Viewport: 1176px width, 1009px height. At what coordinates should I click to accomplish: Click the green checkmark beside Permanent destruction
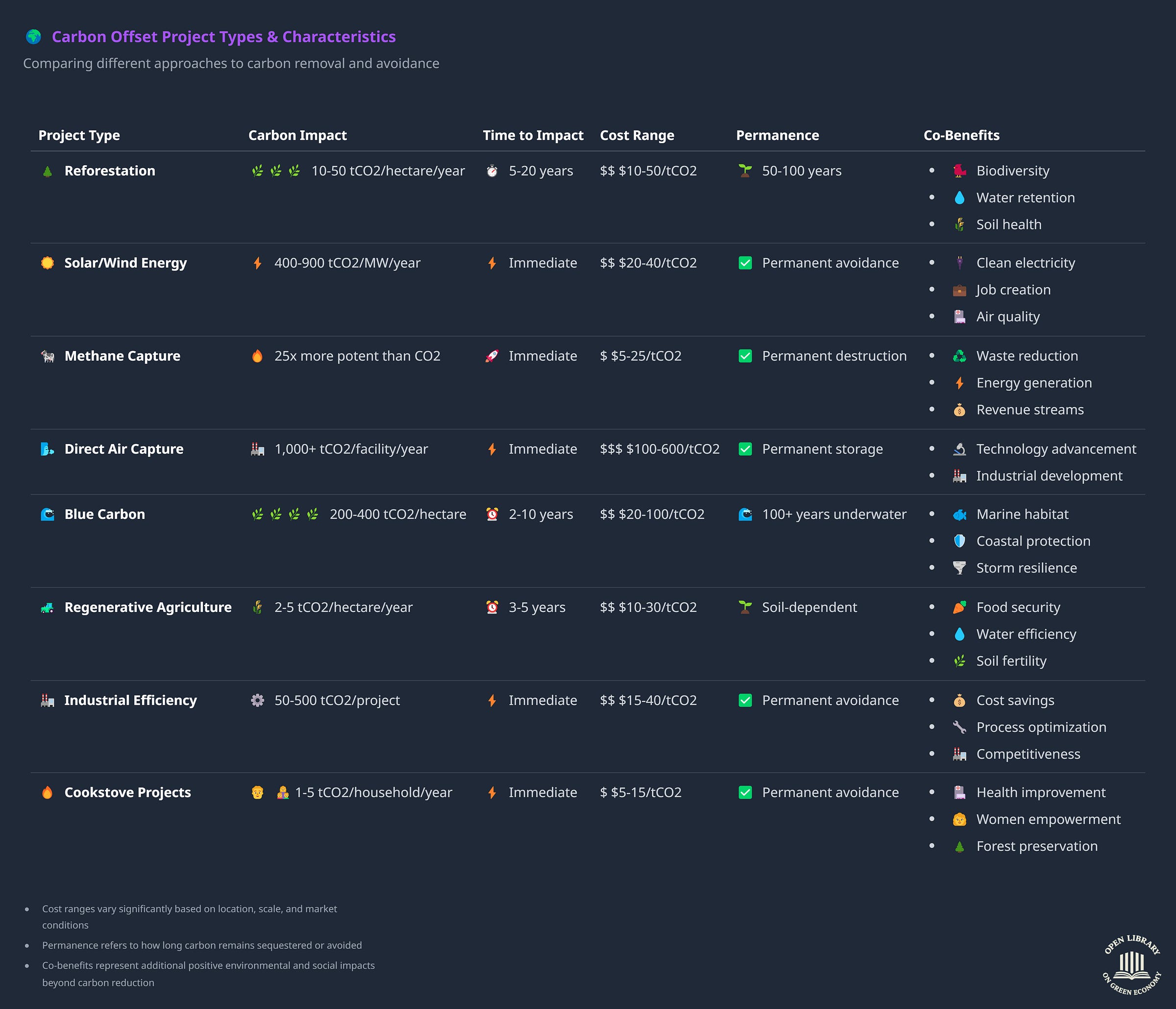coord(745,356)
